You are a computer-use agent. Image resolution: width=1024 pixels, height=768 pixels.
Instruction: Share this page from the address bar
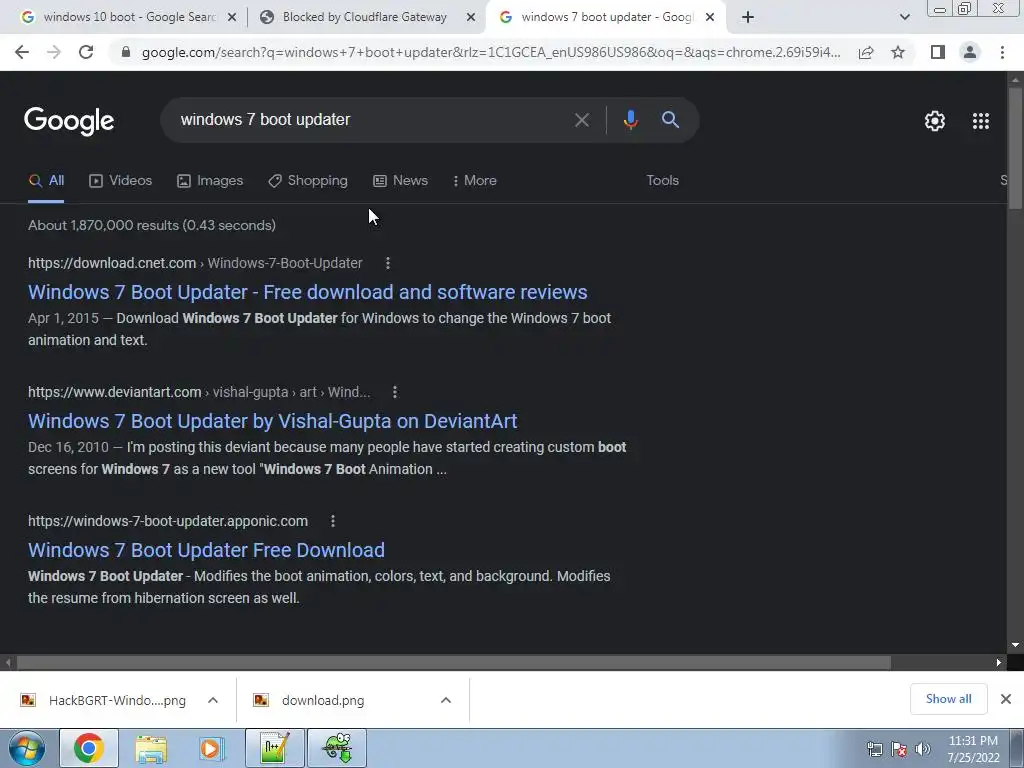pos(866,52)
